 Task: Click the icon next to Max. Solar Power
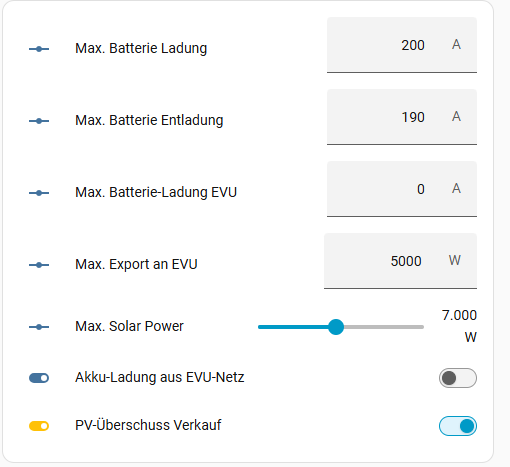point(39,327)
